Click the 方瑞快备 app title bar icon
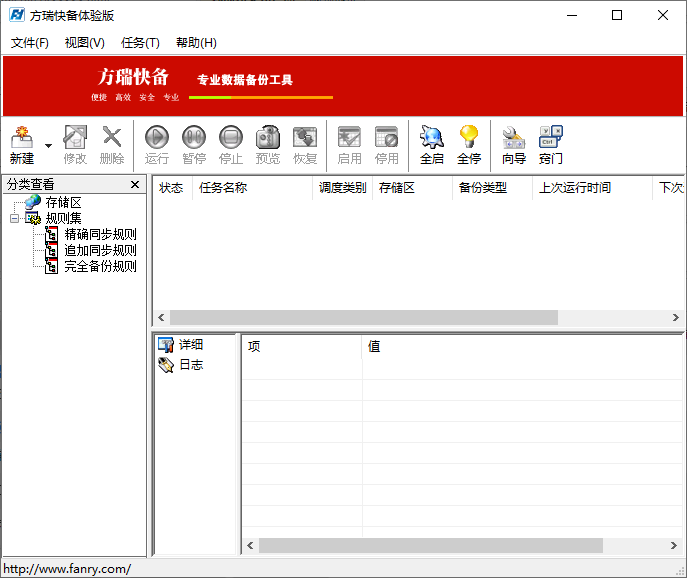The height and width of the screenshot is (578, 687). pyautogui.click(x=17, y=15)
